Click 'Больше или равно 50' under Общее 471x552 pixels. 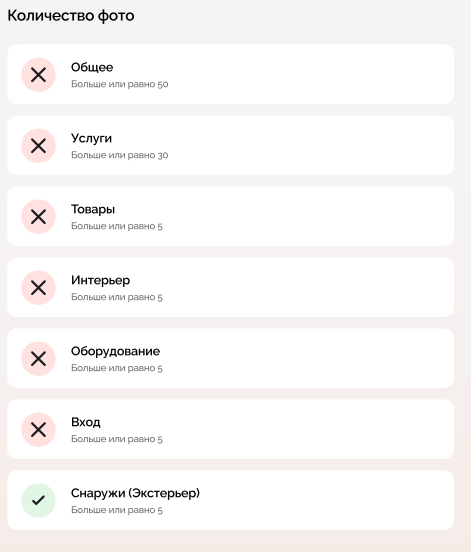[120, 84]
